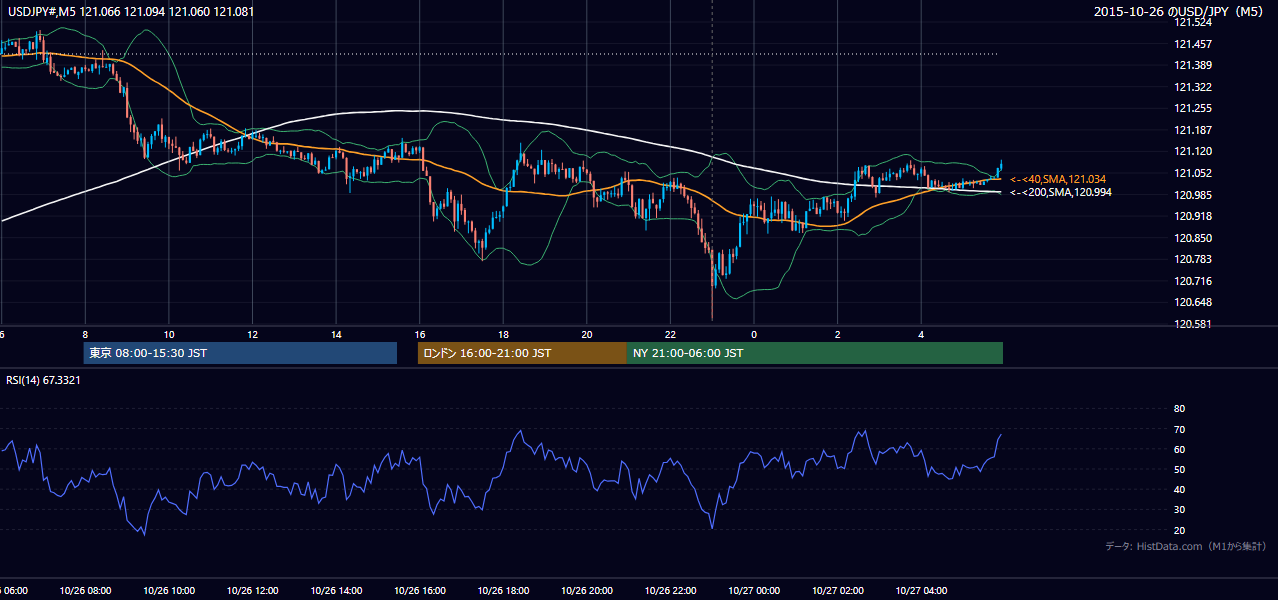Click price axis value 121.457

(1193, 44)
